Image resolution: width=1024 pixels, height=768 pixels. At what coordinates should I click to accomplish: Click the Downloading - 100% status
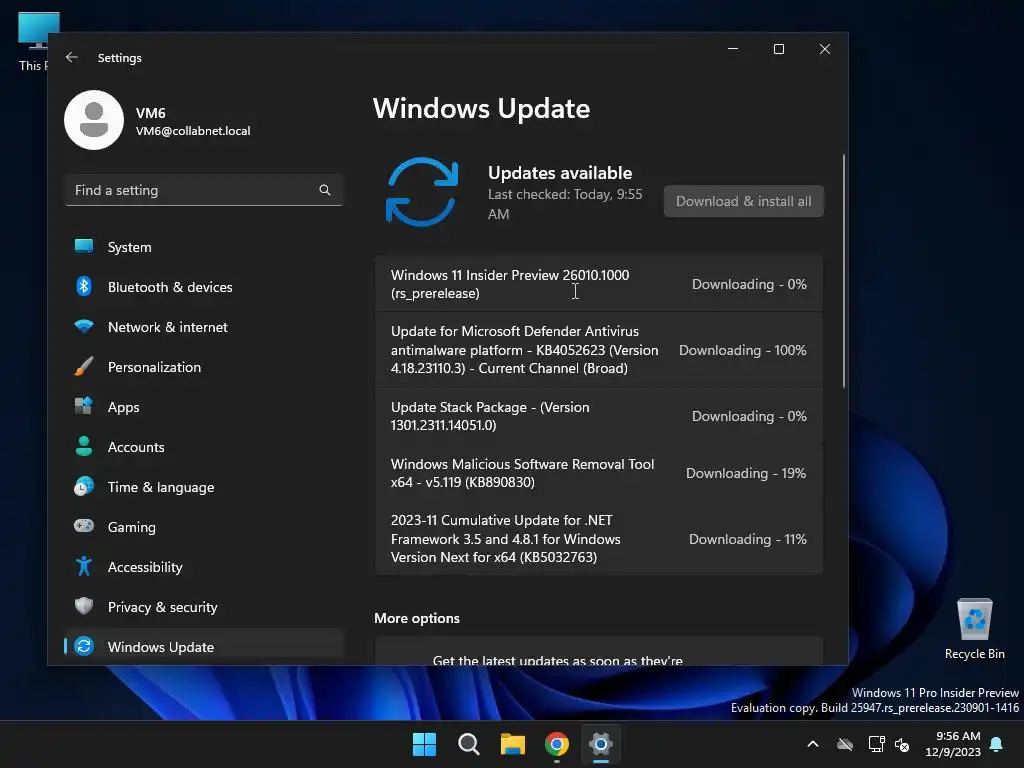743,350
